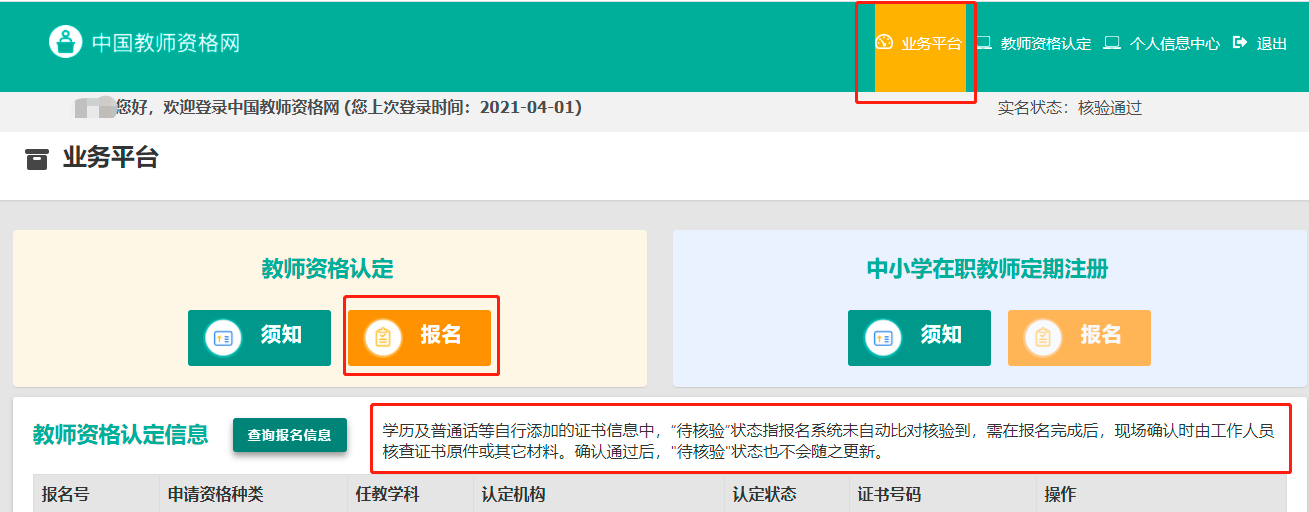Open 个人信息中心 from the top menu

1174,44
